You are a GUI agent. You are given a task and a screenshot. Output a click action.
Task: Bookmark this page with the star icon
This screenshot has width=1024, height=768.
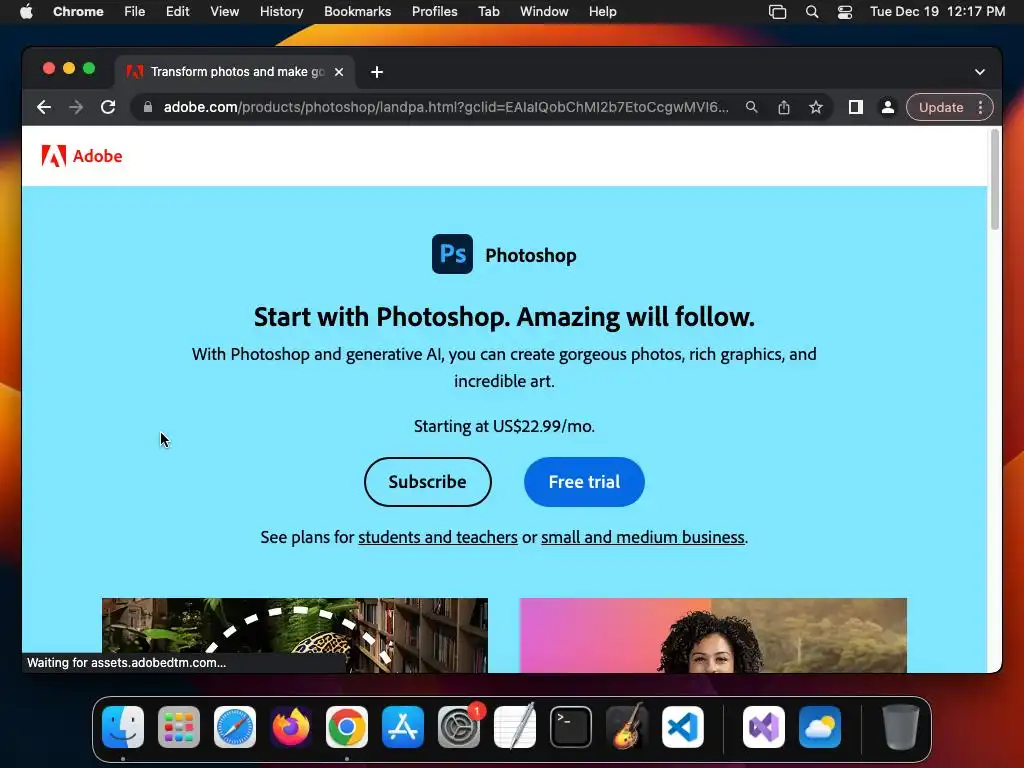(816, 107)
